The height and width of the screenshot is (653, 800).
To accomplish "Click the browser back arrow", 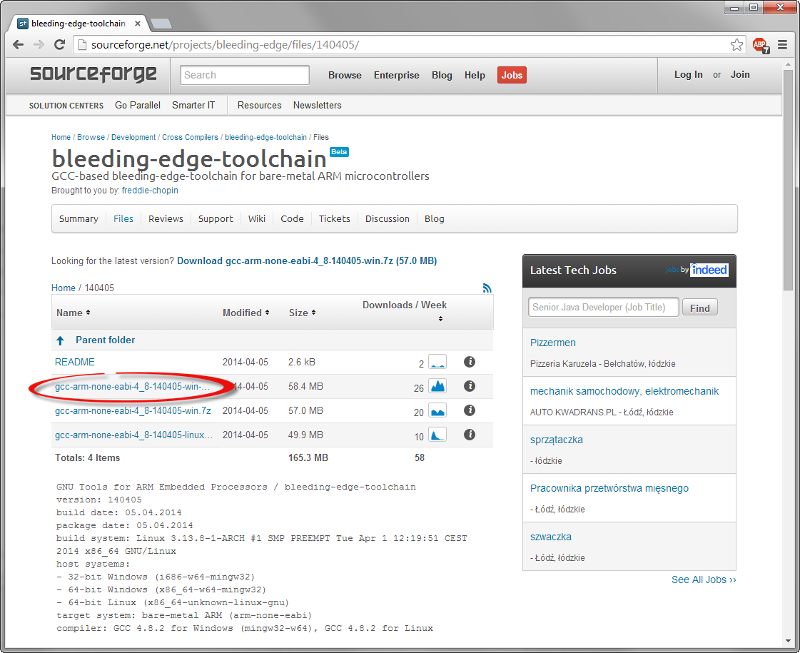I will [18, 45].
